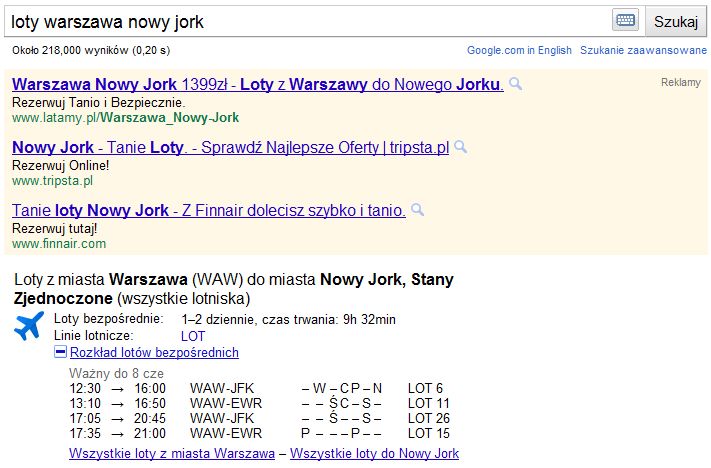
Task: Open the Finnair Tanie loty ad link
Action: (208, 210)
